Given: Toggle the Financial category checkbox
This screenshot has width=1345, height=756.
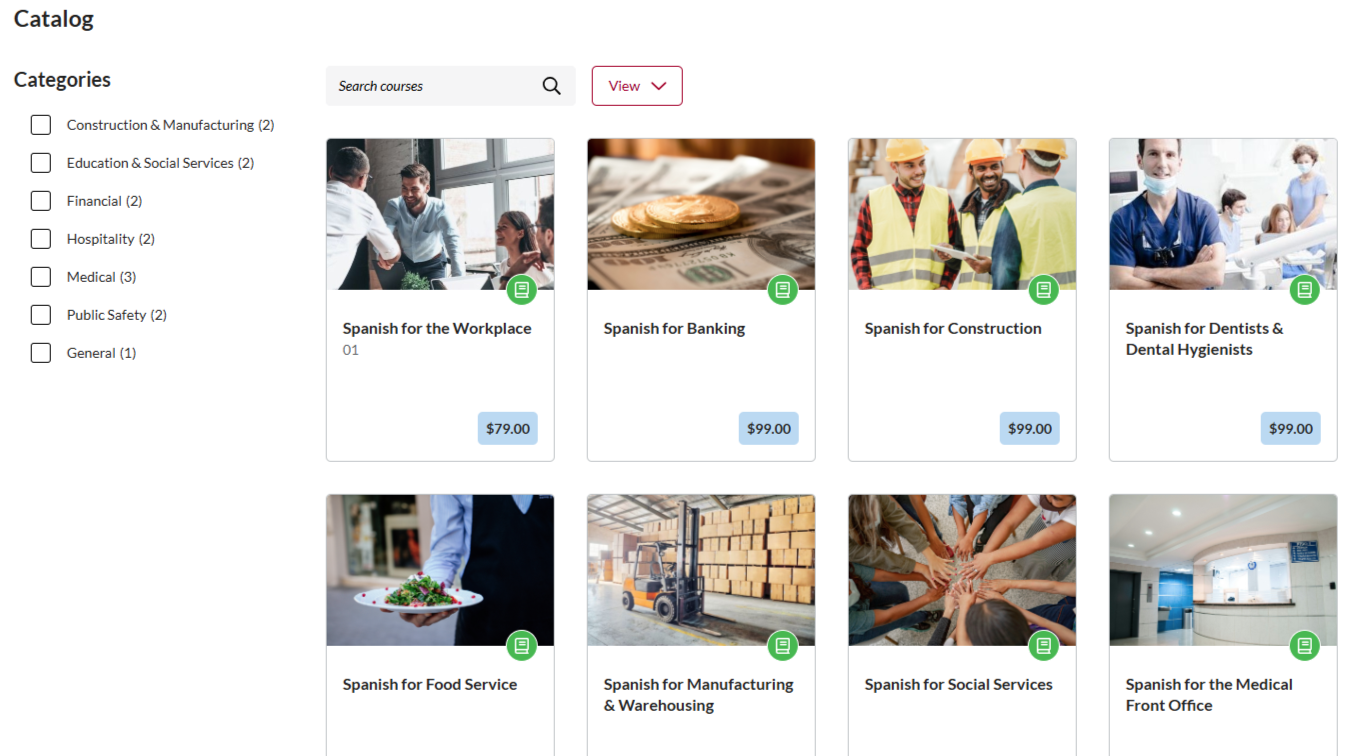Looking at the screenshot, I should coord(41,201).
